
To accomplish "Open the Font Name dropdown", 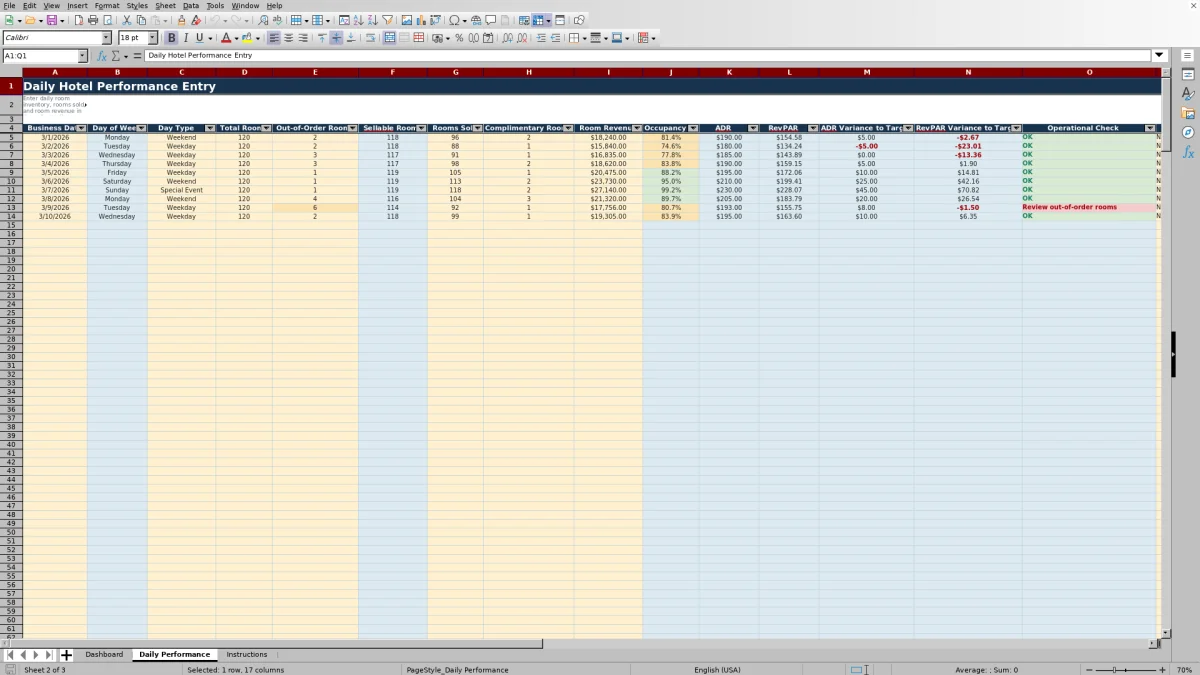I will (106, 38).
